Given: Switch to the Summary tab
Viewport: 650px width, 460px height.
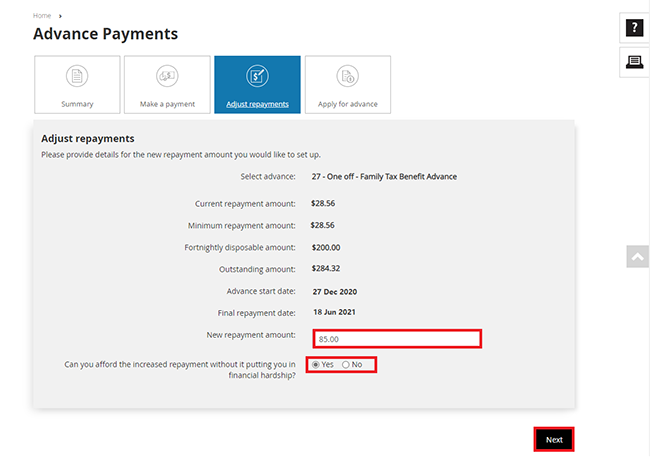Looking at the screenshot, I should 77,85.
